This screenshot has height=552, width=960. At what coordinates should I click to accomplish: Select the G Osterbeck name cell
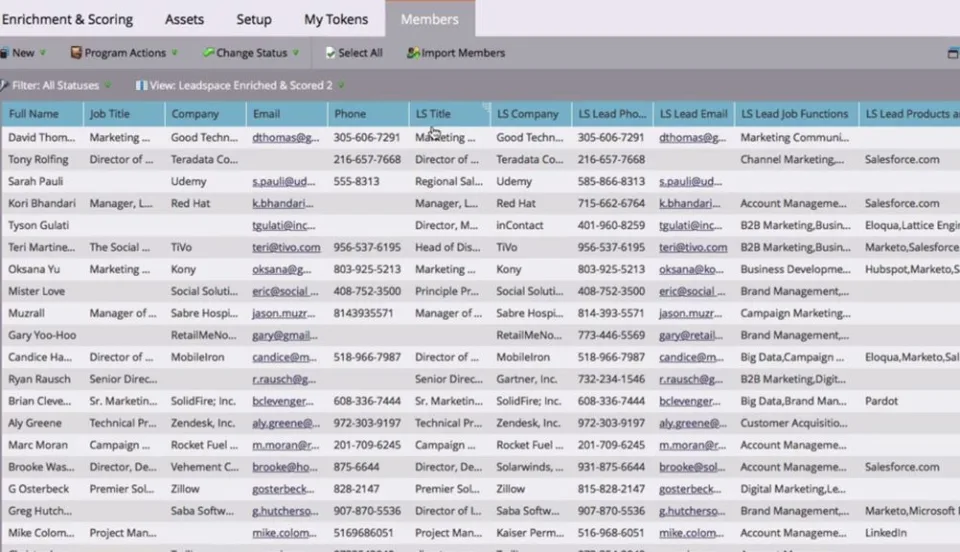pyautogui.click(x=39, y=489)
